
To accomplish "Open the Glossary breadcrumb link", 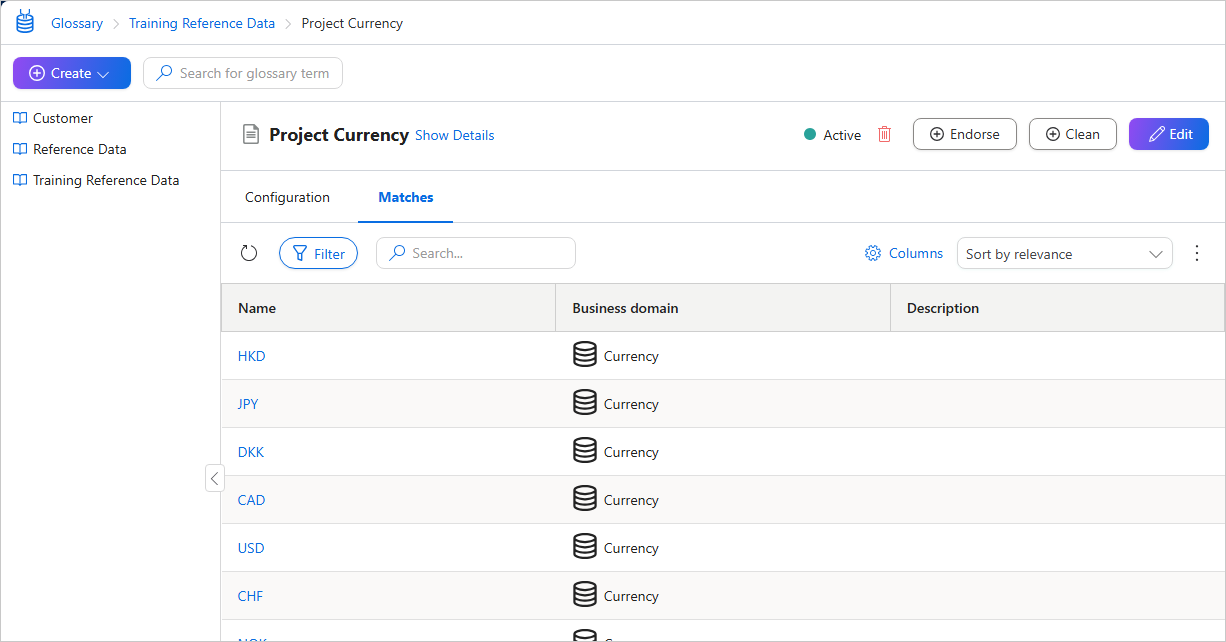I will [x=77, y=23].
